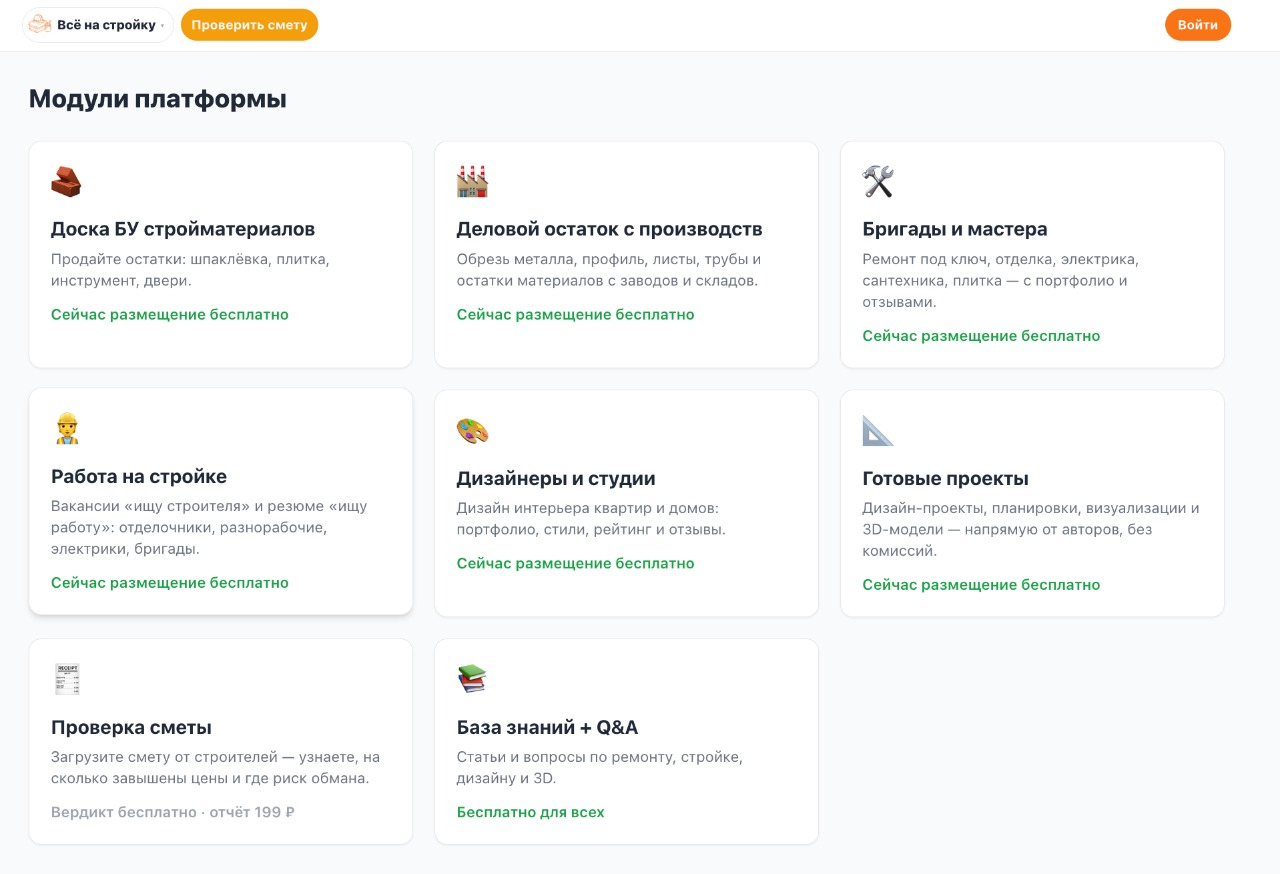1280x874 pixels.
Task: Click the construction worker icon on Работа на стройке
Action: point(66,428)
